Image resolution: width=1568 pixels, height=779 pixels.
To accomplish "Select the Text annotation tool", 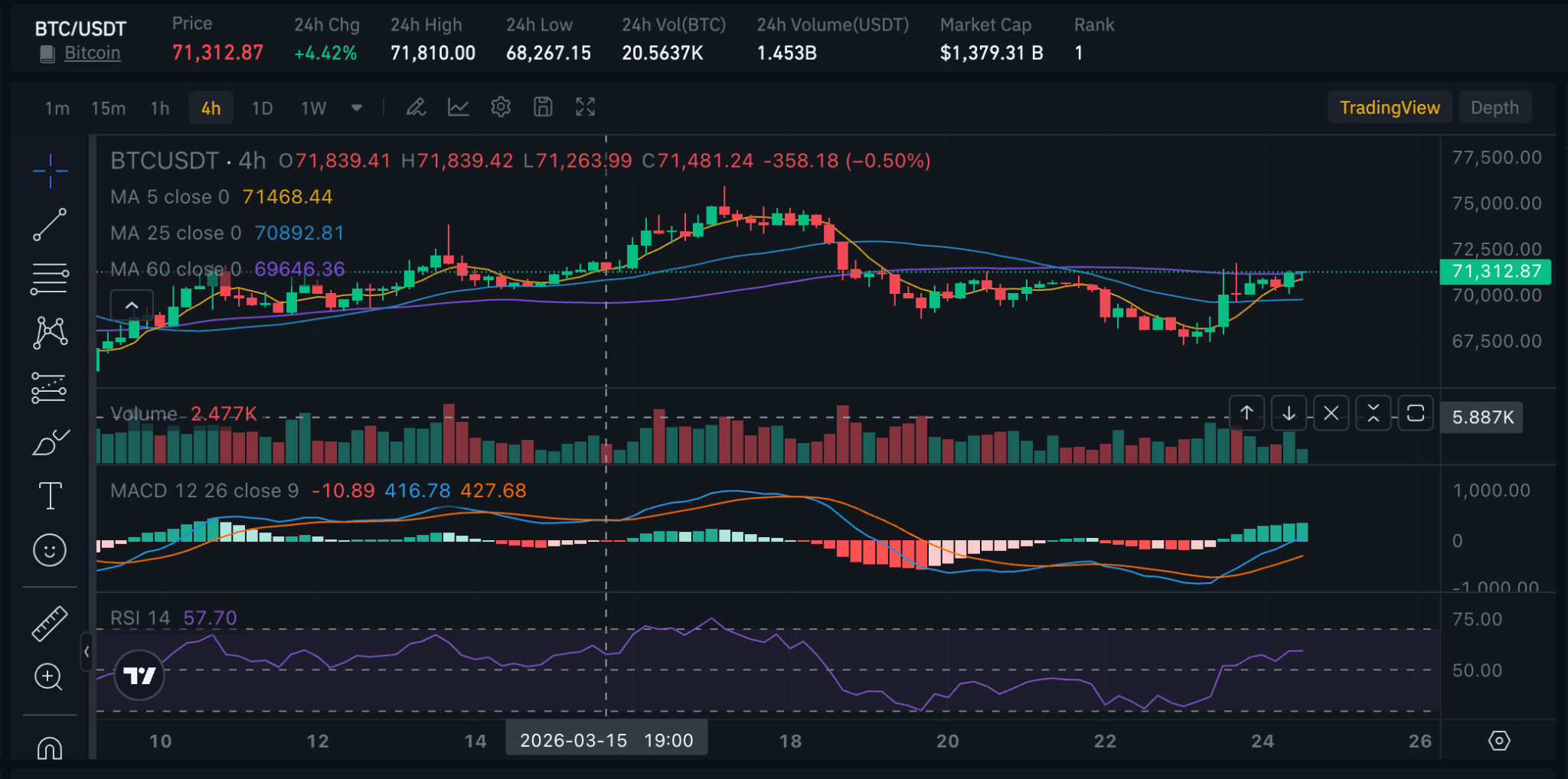I will tap(50, 496).
